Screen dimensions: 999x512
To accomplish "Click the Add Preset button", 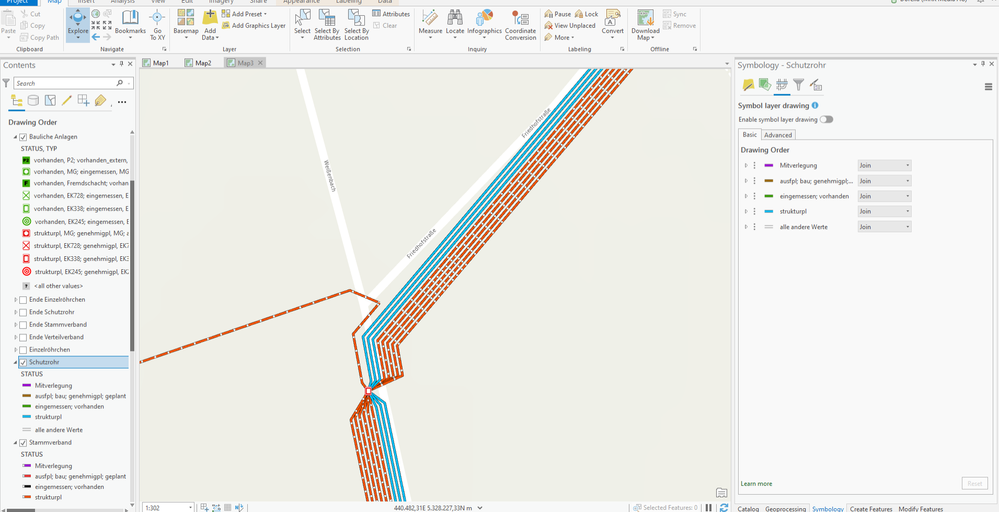I will 245,14.
